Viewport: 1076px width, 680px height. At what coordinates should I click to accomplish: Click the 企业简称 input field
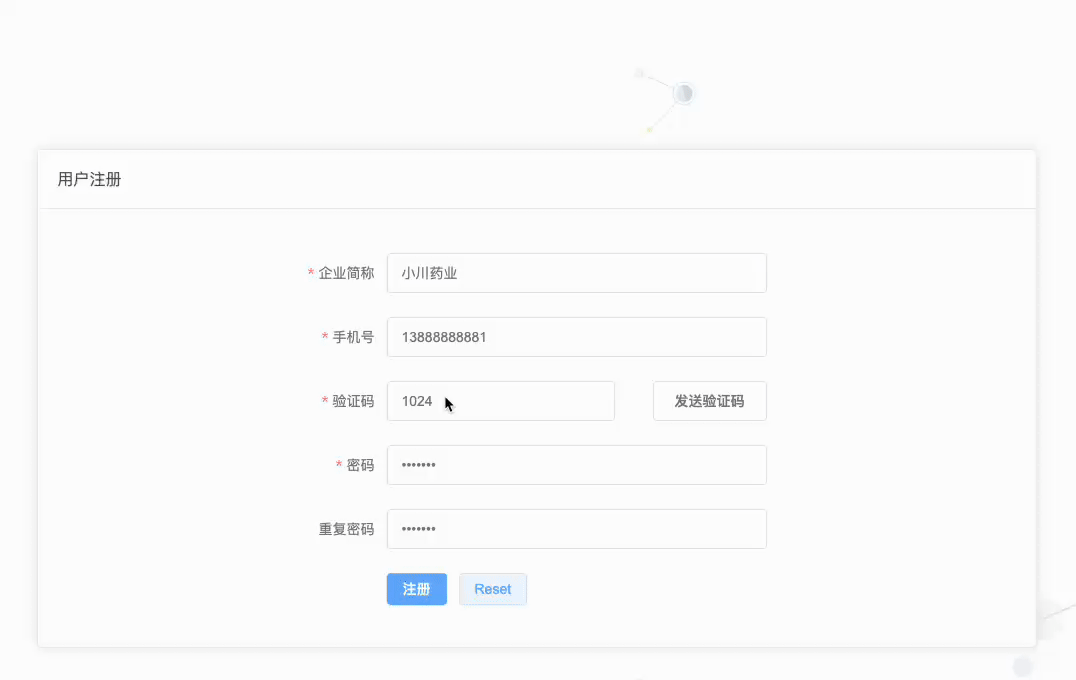pyautogui.click(x=576, y=273)
